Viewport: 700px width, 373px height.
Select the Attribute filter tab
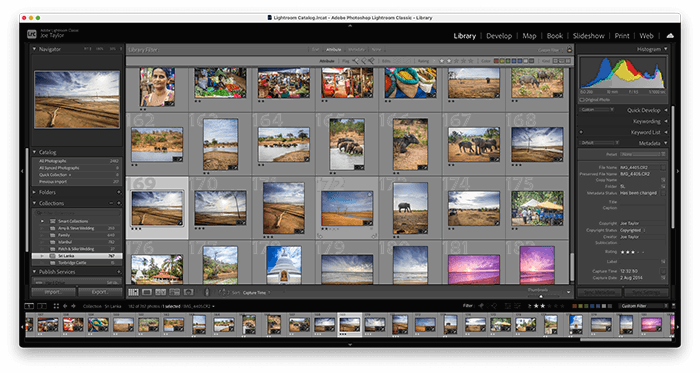point(333,50)
